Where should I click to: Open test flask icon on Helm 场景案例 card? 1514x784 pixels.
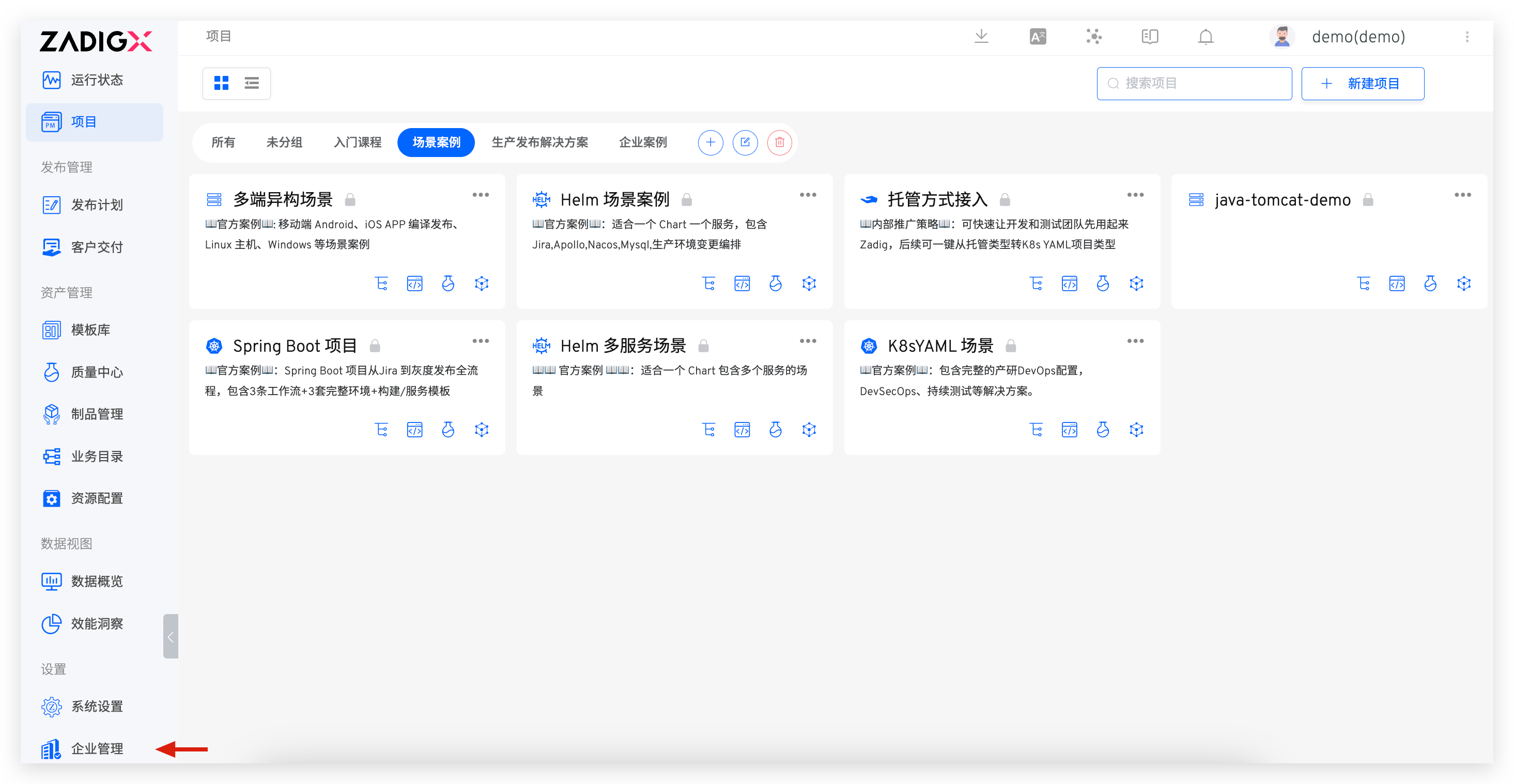pos(775,284)
